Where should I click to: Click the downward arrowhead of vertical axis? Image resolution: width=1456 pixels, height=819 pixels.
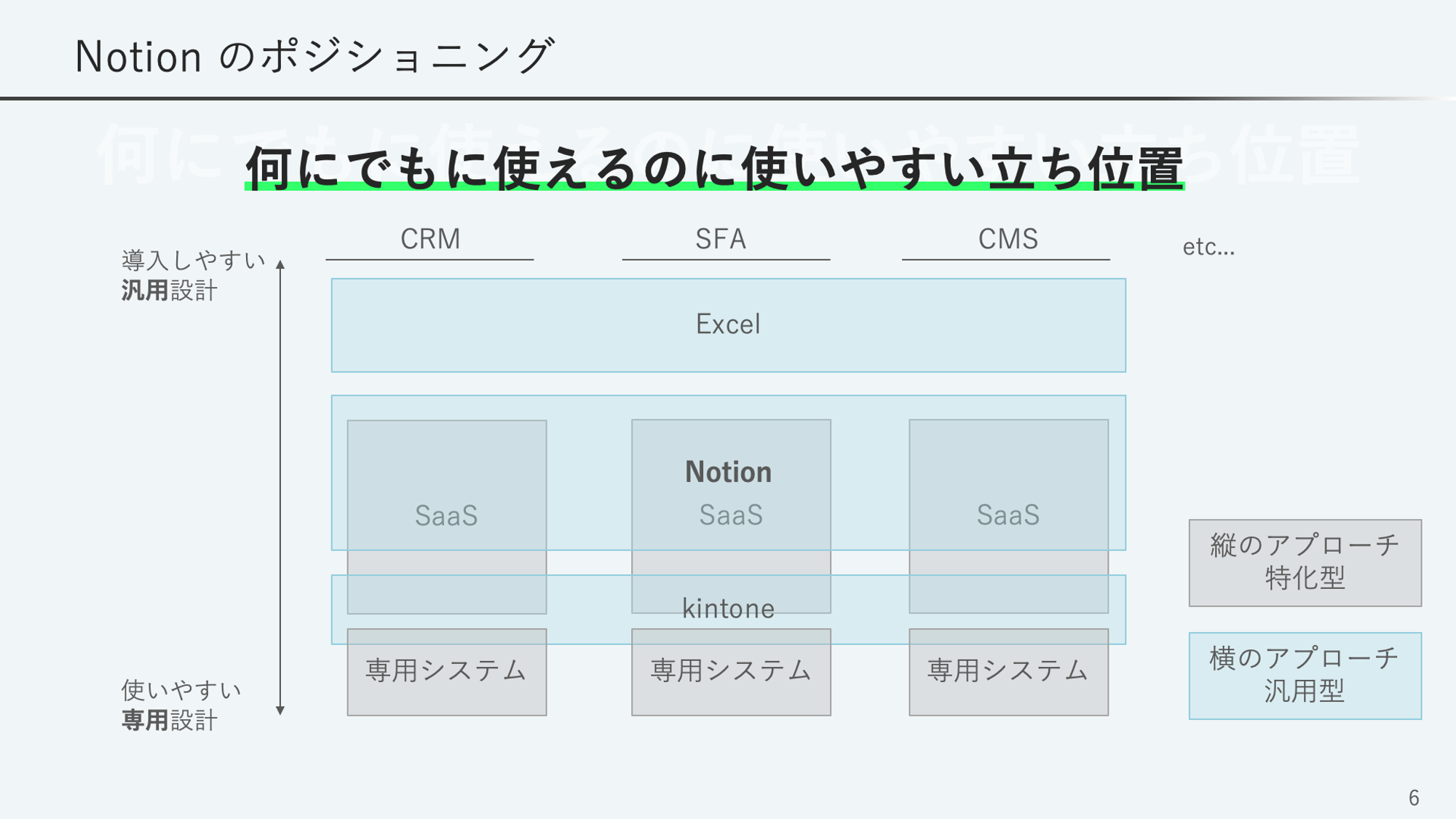click(280, 711)
